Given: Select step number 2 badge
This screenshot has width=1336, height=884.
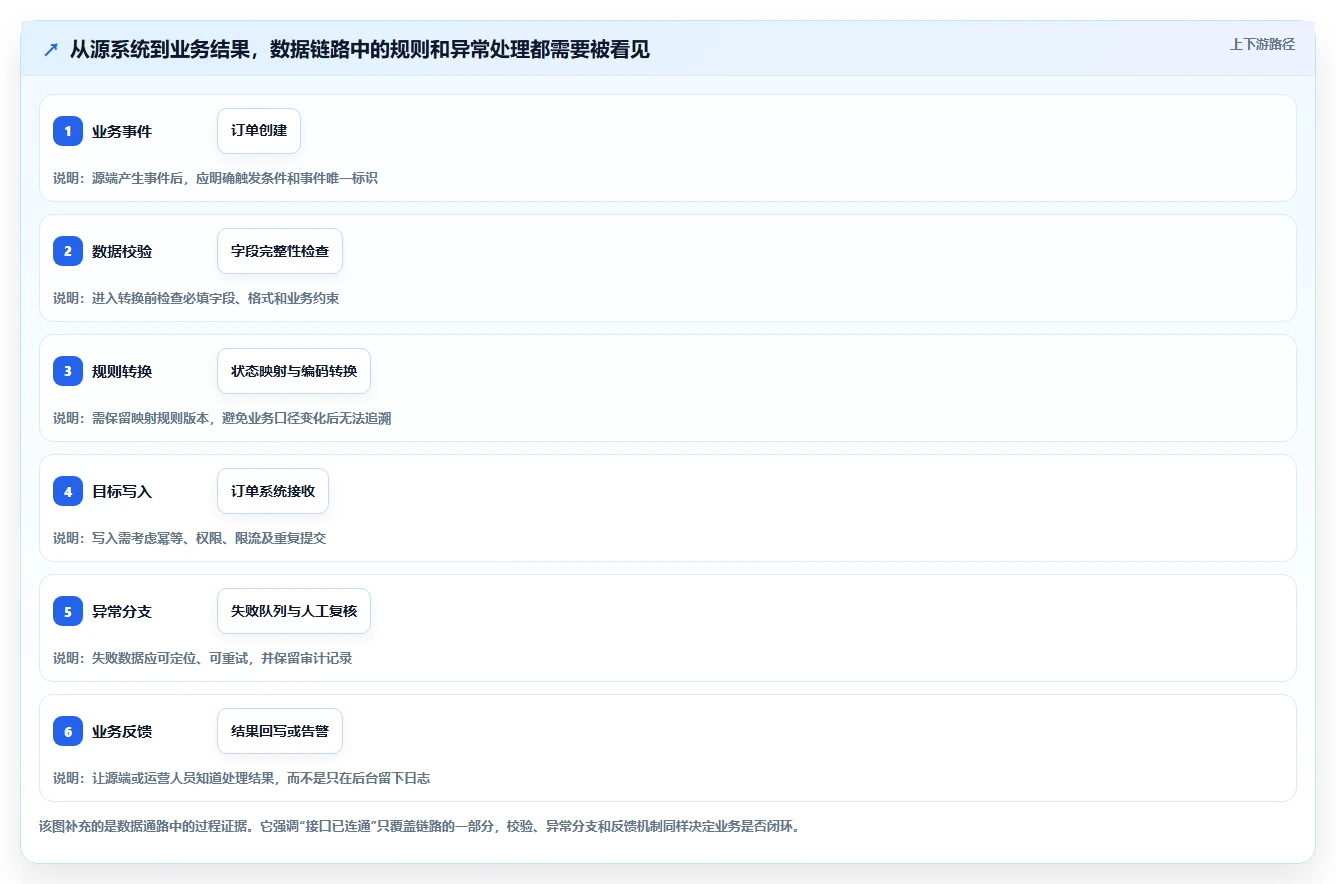Looking at the screenshot, I should [68, 251].
